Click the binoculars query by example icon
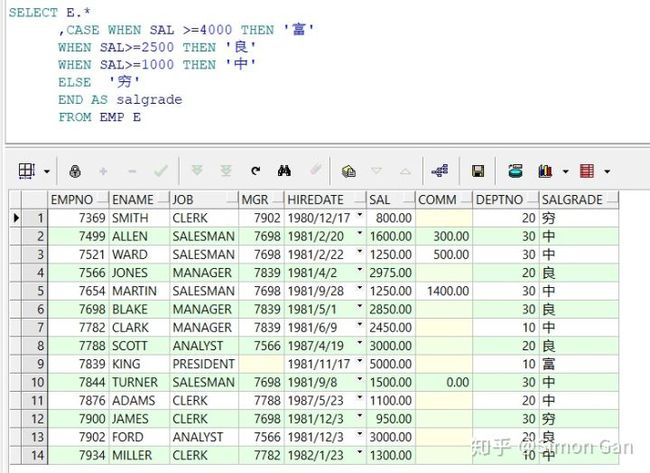 click(x=284, y=170)
